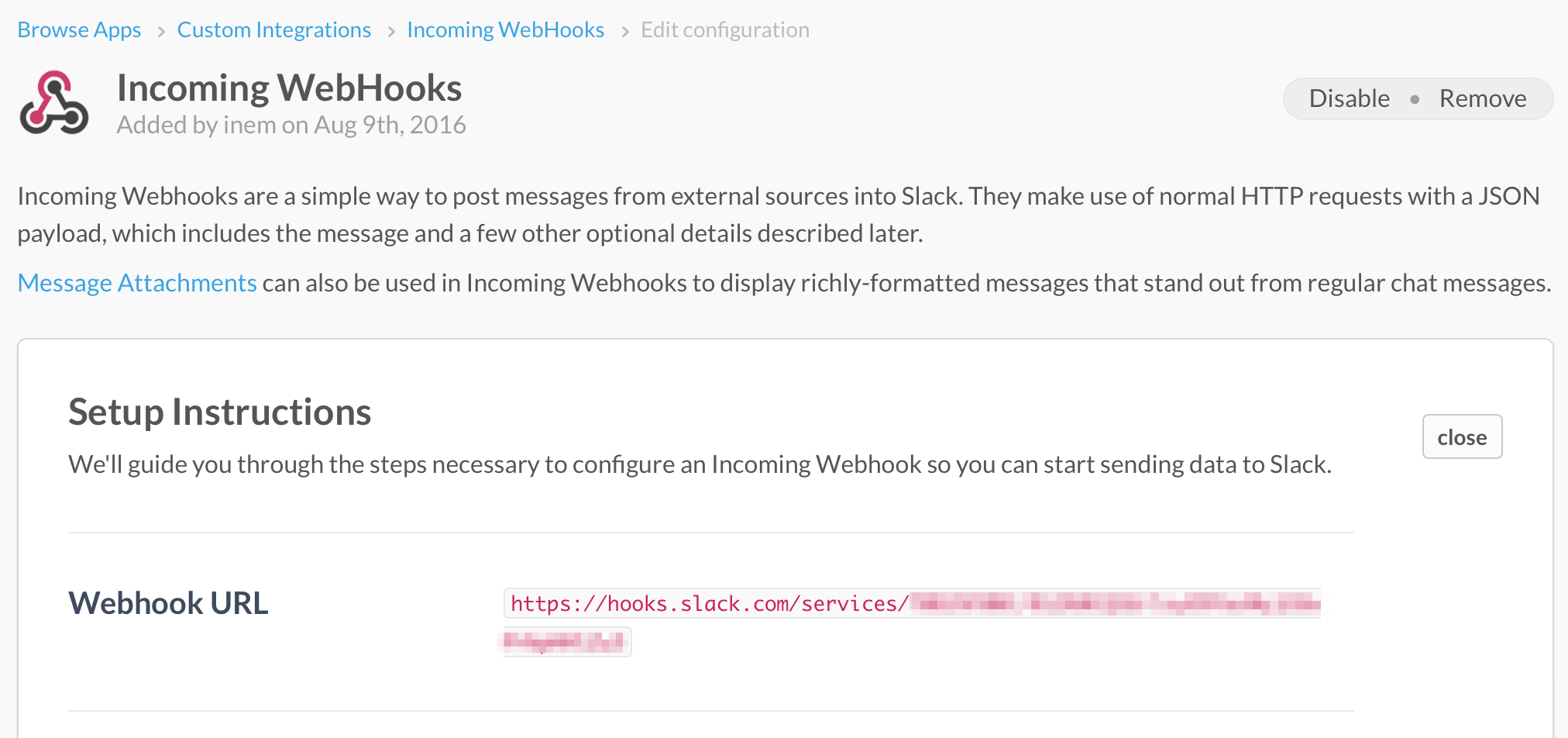This screenshot has width=1568, height=738.
Task: Click the Webhook URL label
Action: [168, 603]
